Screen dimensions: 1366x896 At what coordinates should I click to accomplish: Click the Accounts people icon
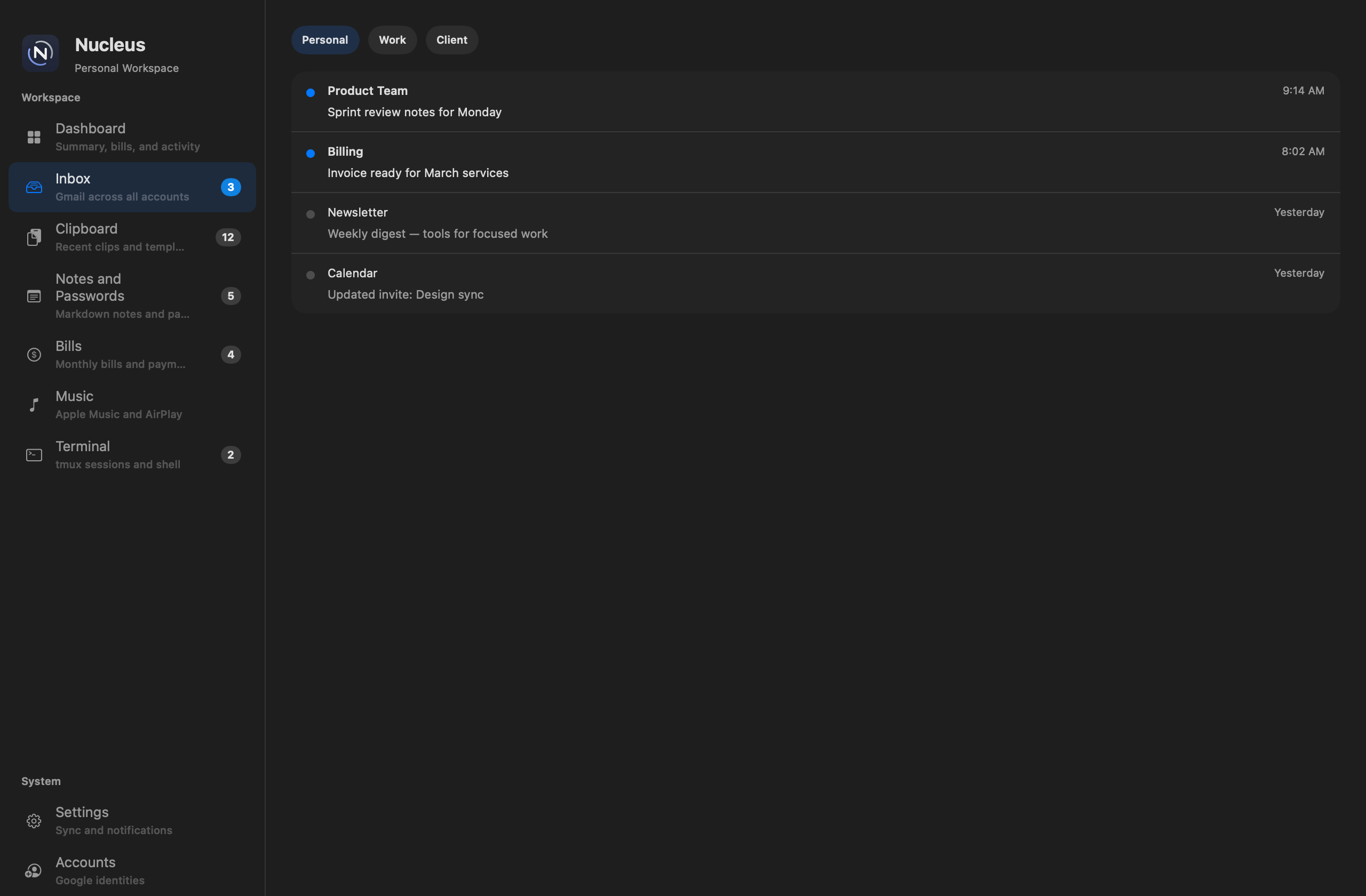[33, 871]
